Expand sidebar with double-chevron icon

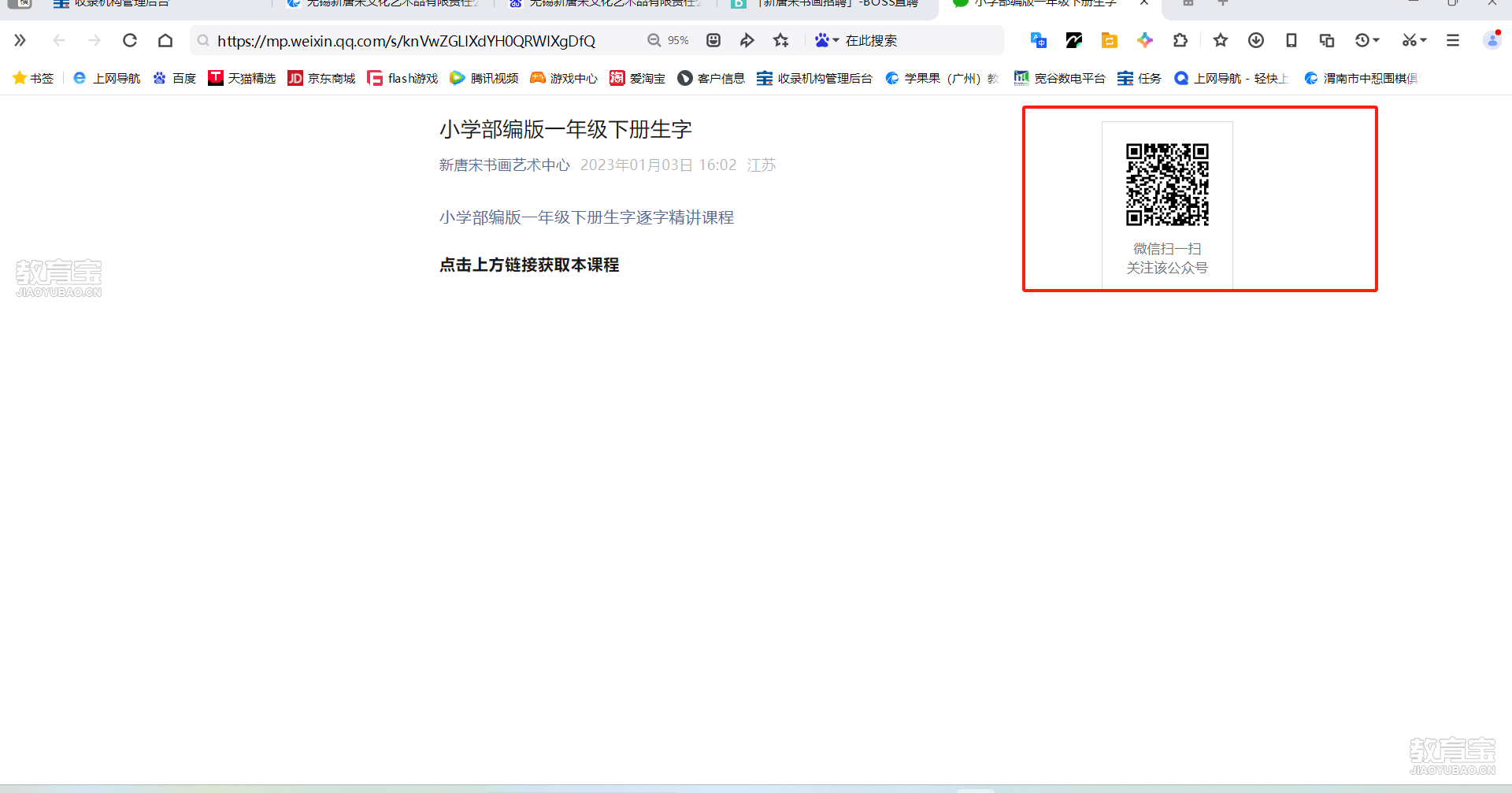(20, 40)
